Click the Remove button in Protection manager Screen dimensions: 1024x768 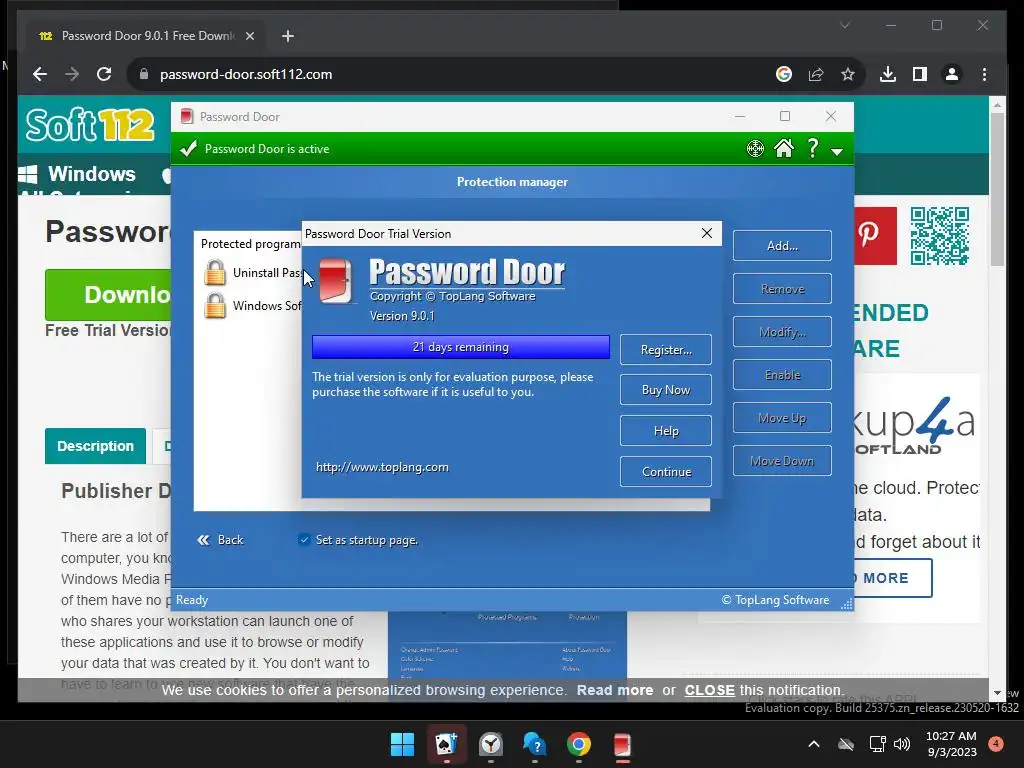pos(782,289)
